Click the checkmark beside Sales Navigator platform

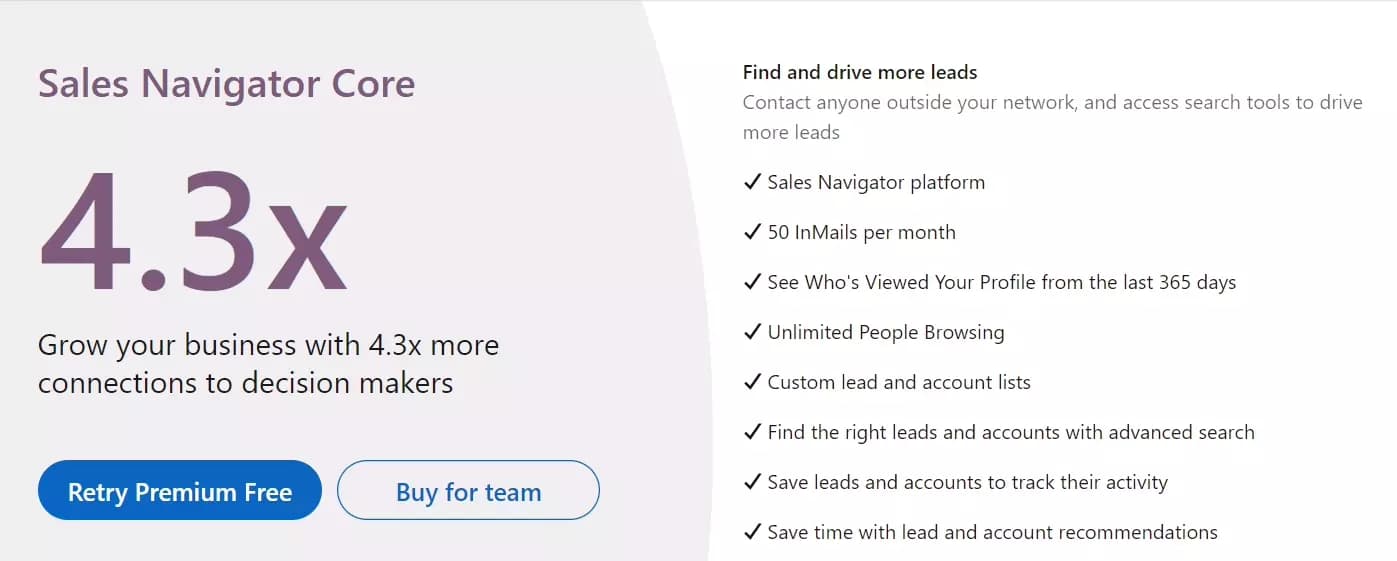[x=752, y=182]
